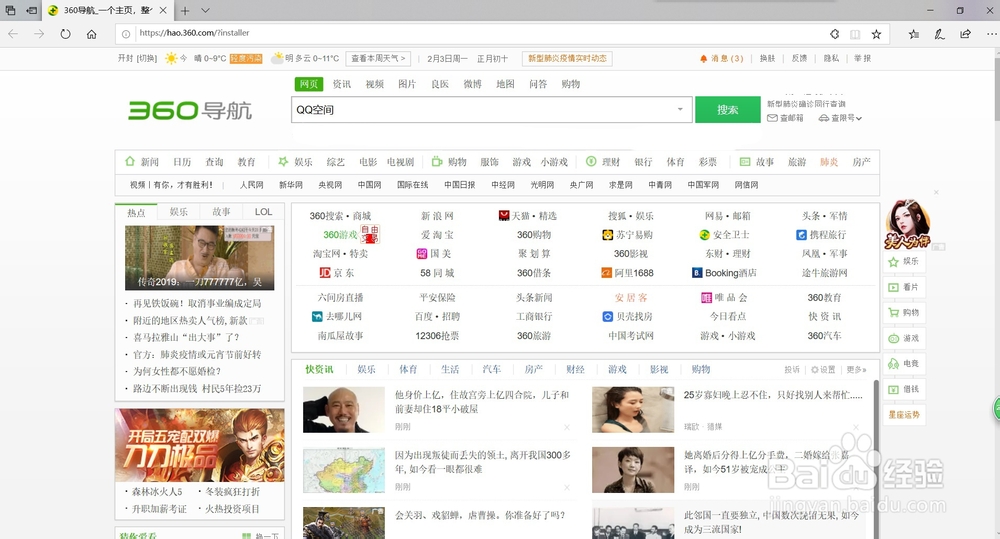Click 查邮箱 envelope link
This screenshot has height=539, width=1000.
coord(785,118)
